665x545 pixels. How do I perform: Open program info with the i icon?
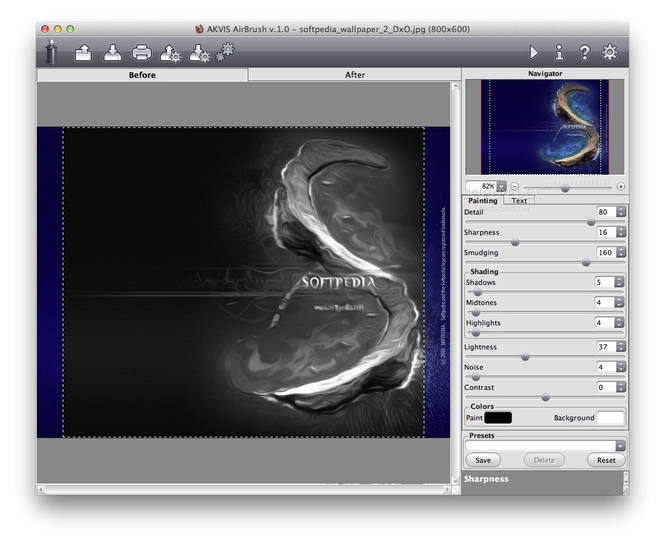click(x=559, y=53)
